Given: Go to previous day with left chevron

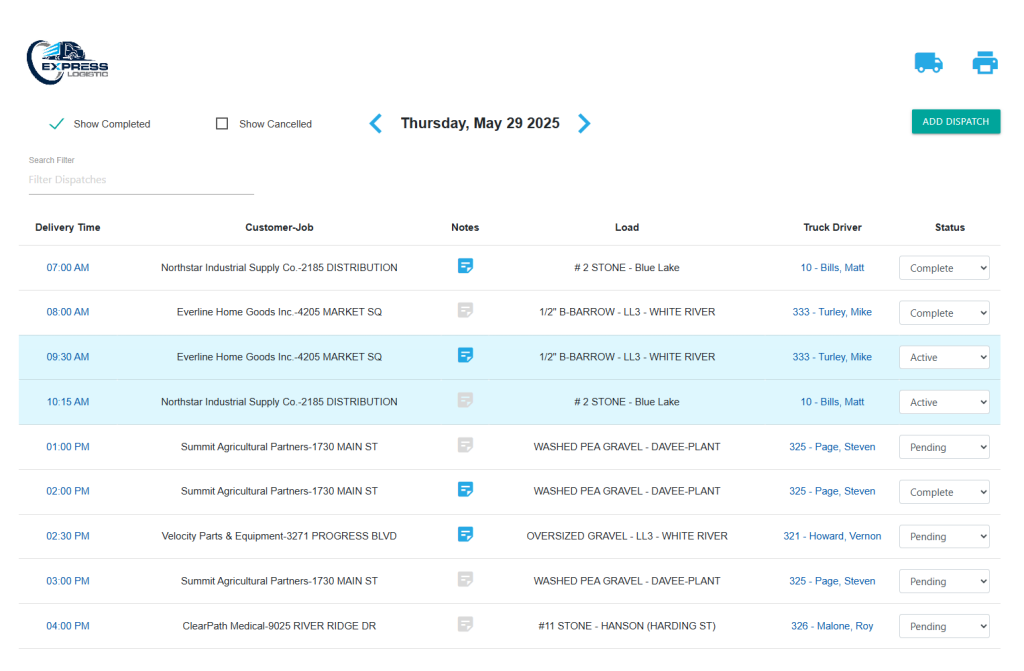Looking at the screenshot, I should [376, 123].
